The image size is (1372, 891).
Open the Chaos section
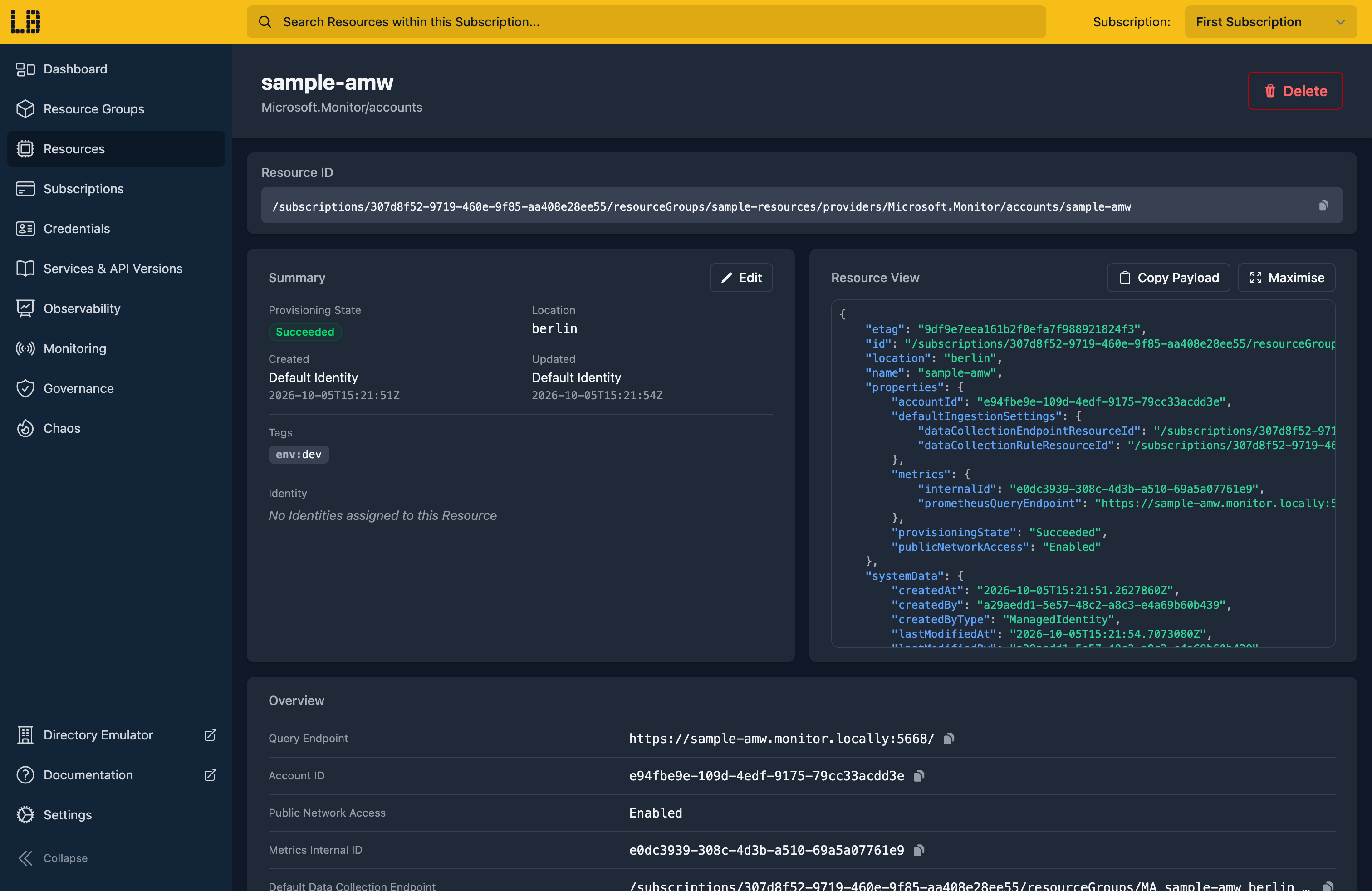(x=116, y=428)
